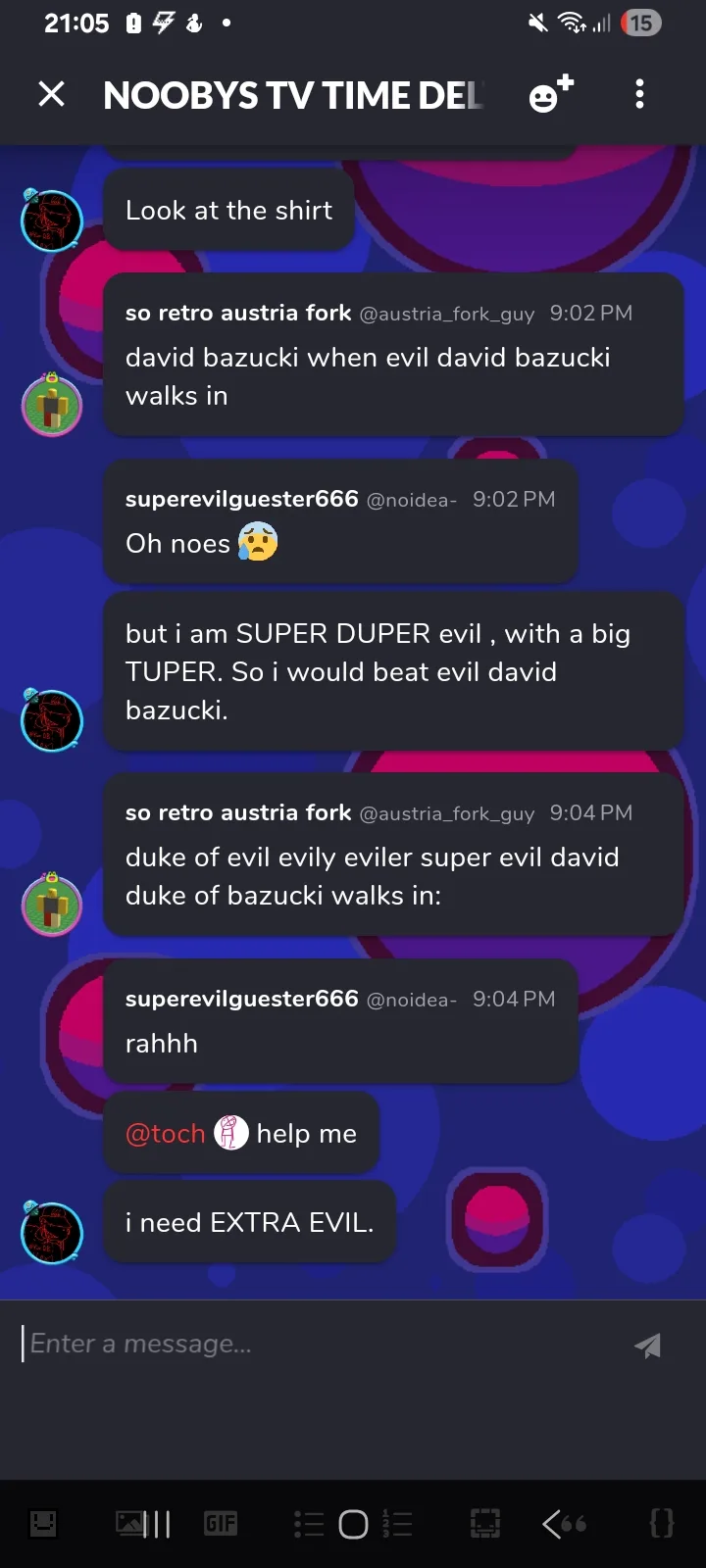Open the three-dot overflow menu
Viewport: 706px width, 1568px height.
(639, 94)
